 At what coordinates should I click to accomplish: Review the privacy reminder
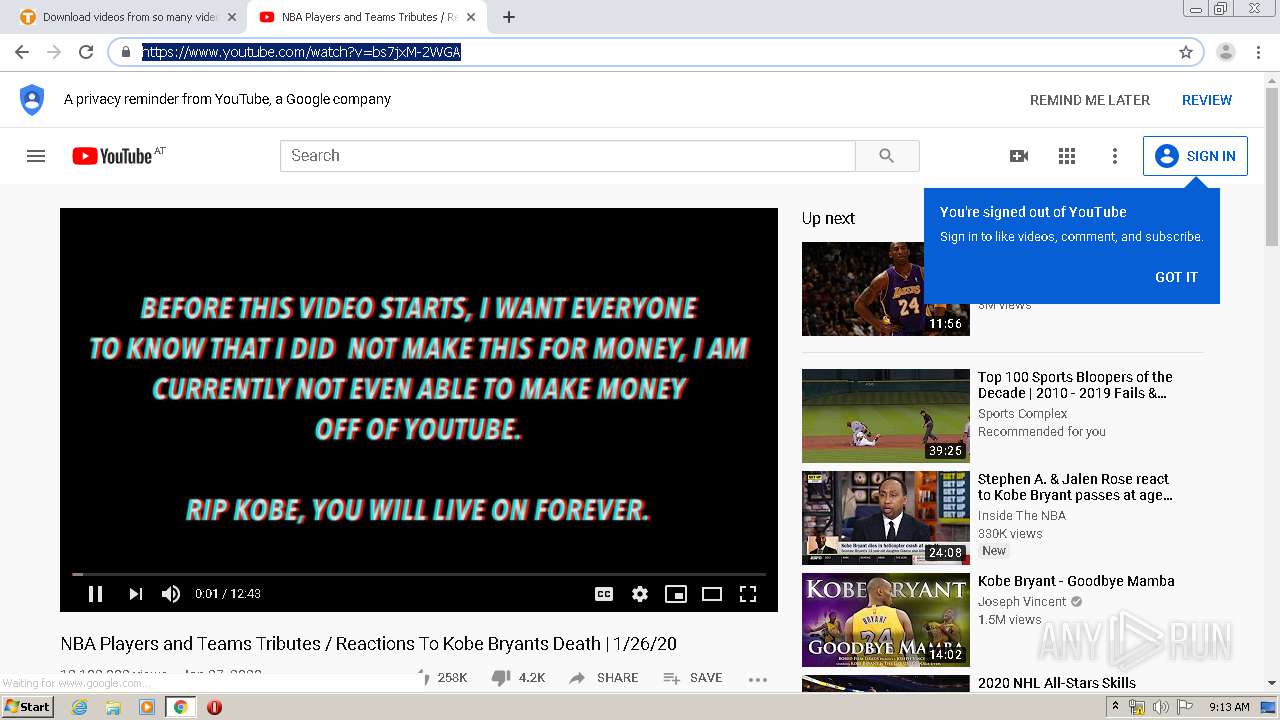click(x=1207, y=100)
